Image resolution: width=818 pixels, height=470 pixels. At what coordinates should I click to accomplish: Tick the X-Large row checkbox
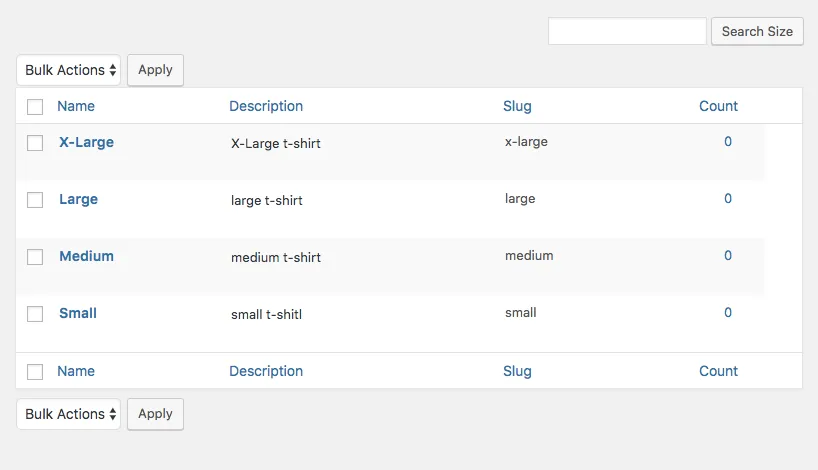click(35, 143)
